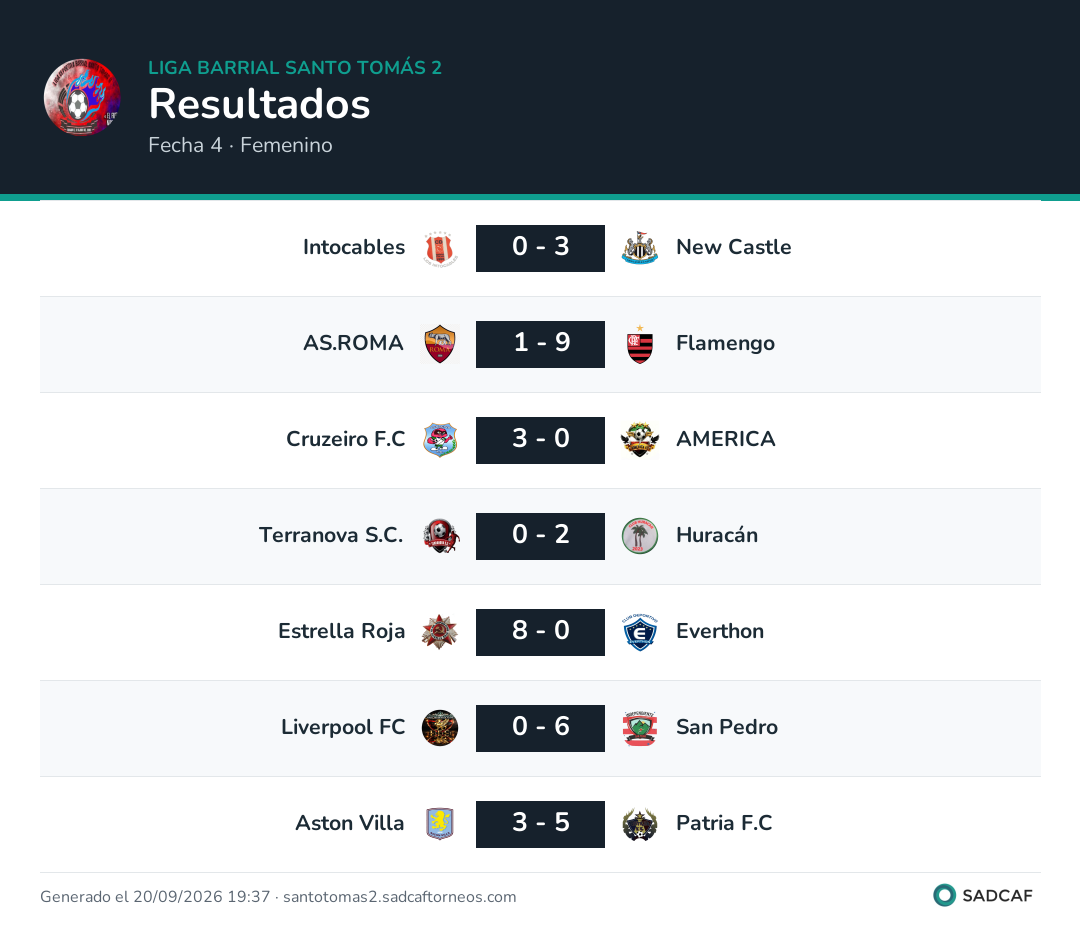Screen dimensions: 1080x948
Task: Click the Intocables team crest
Action: pos(439,249)
